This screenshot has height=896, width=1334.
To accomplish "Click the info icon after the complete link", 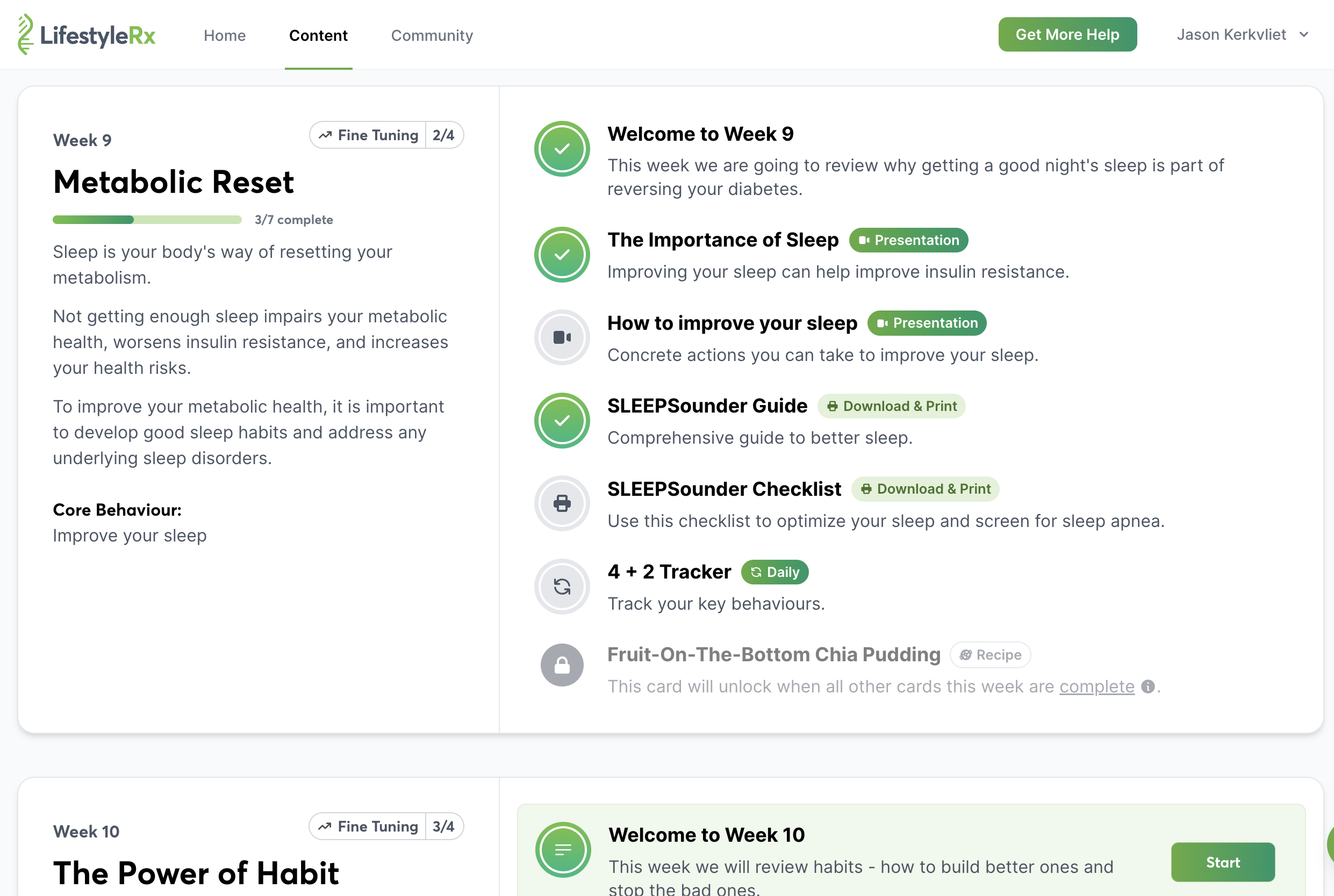I will [x=1147, y=687].
